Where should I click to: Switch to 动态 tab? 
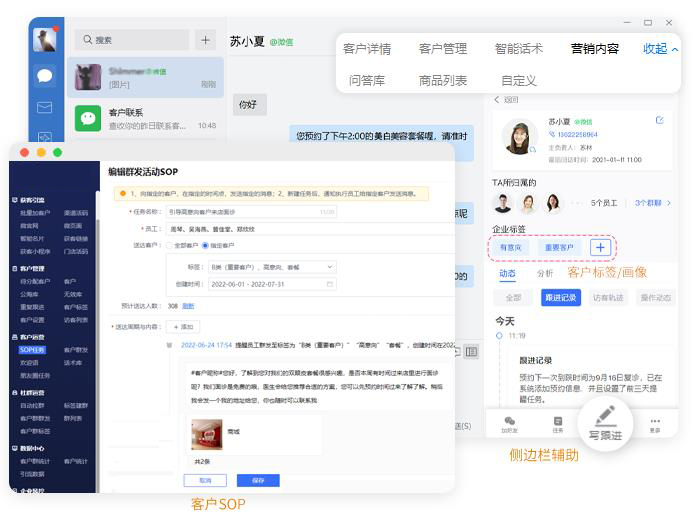coord(507,274)
